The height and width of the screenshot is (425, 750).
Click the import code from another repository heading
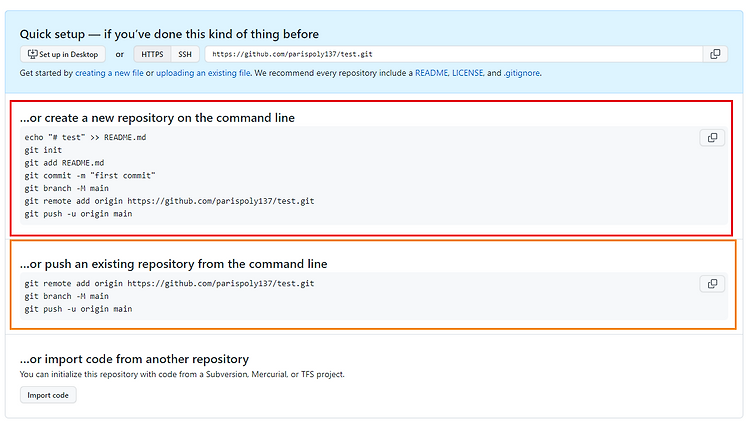134,359
